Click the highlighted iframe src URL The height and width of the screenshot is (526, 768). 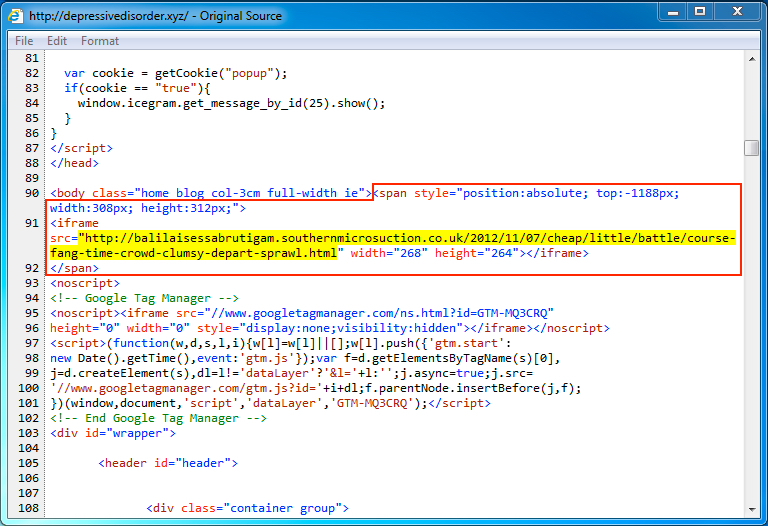coord(393,245)
